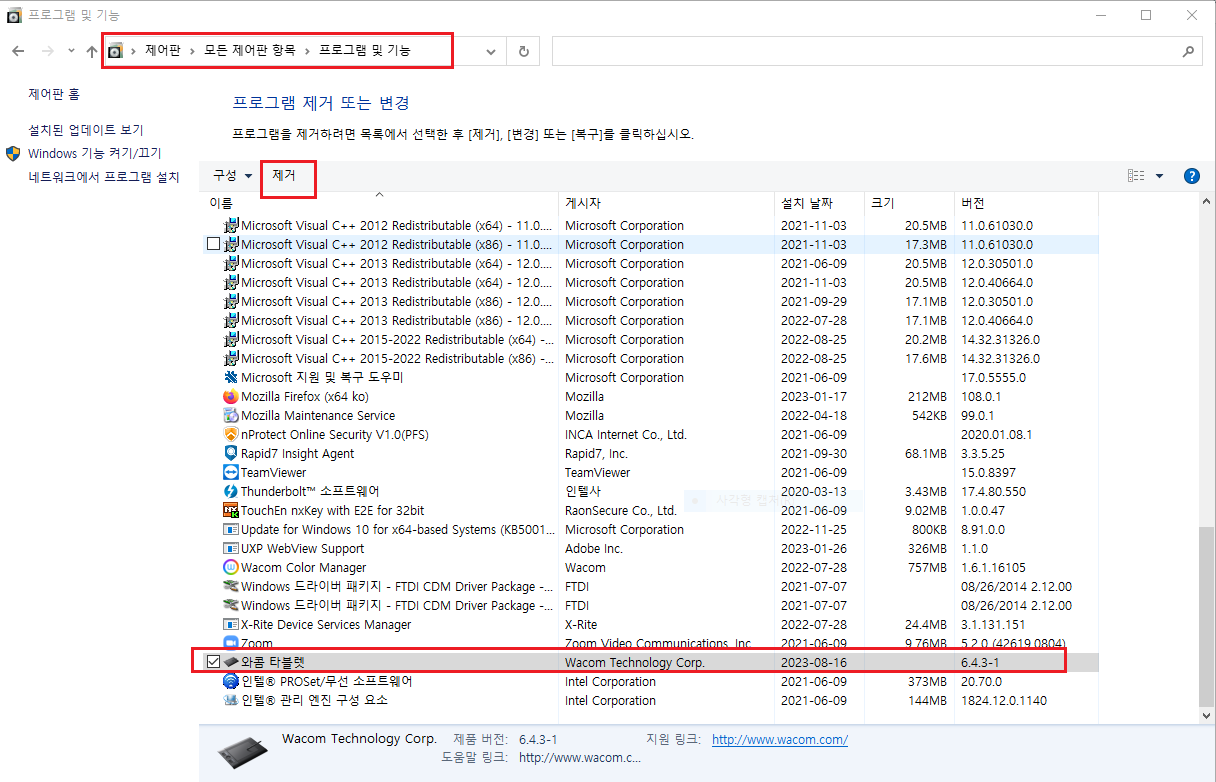Check the box for Visual C++ 2012 x86 row
Screen dimensions: 1216x782
pyautogui.click(x=213, y=244)
